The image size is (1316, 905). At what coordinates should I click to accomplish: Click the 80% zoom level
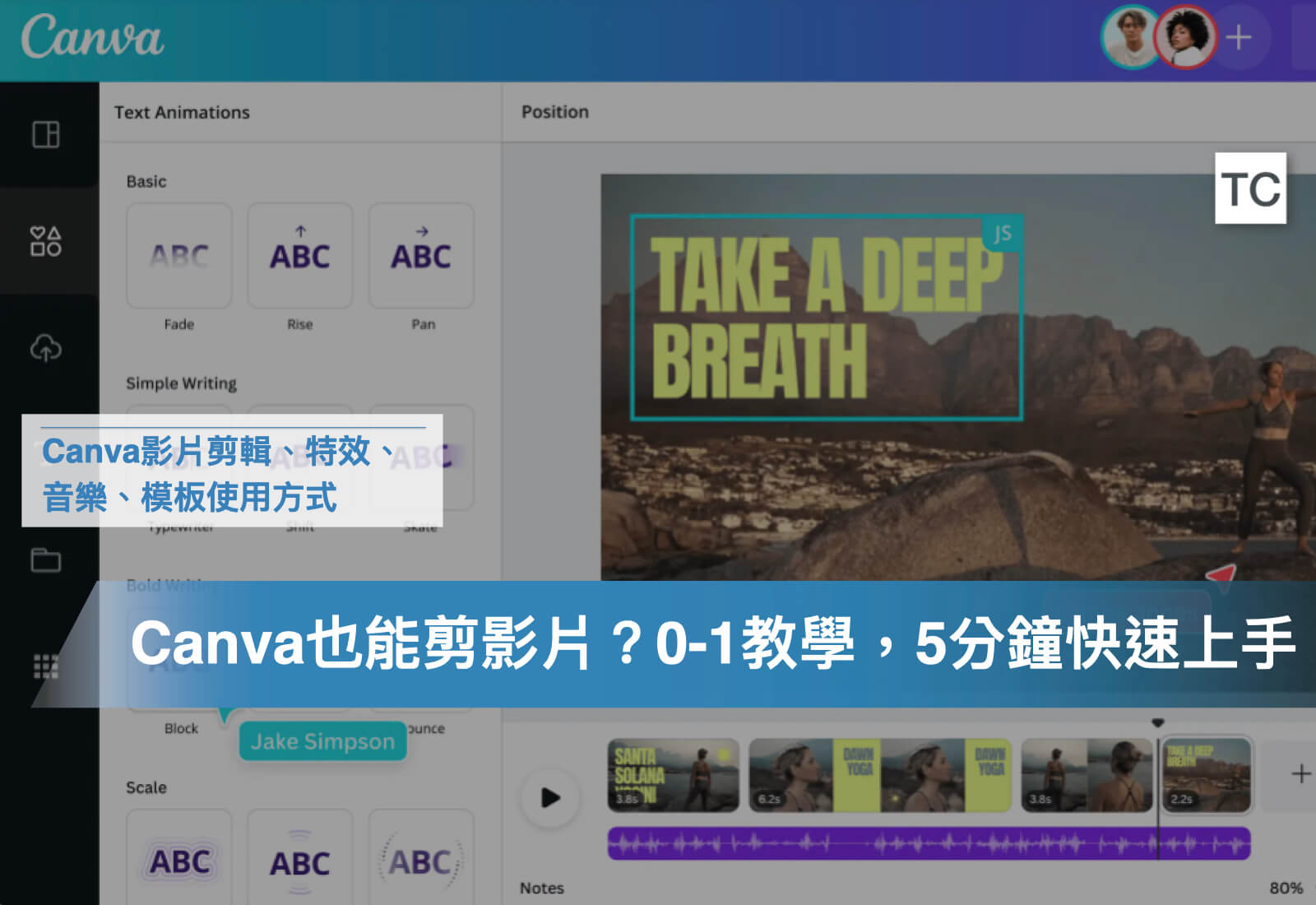[1286, 888]
